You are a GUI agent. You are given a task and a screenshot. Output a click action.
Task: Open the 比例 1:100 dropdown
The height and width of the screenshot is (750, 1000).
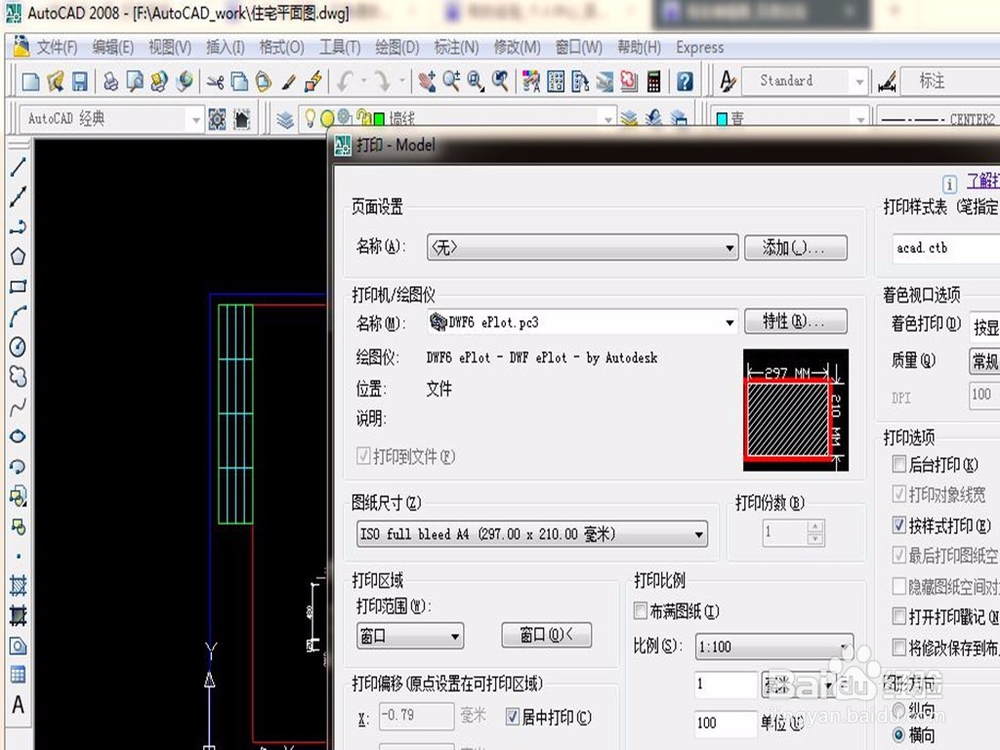point(774,647)
